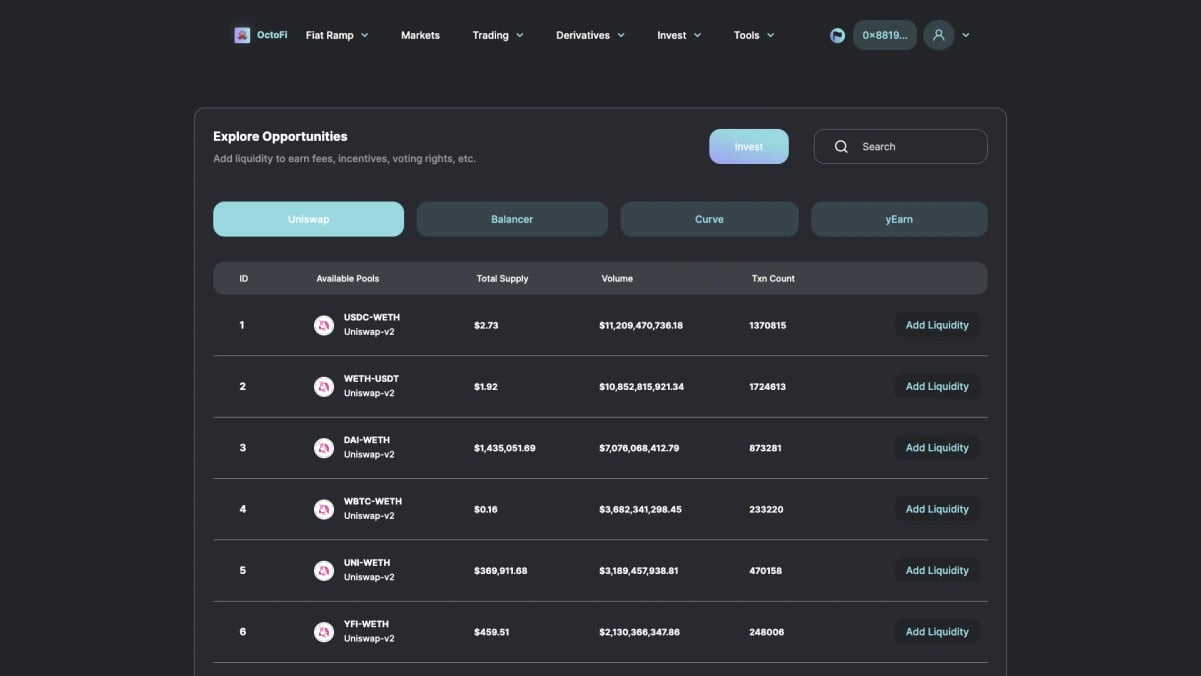Add Liquidity to the UNI-WETH pool

(937, 570)
